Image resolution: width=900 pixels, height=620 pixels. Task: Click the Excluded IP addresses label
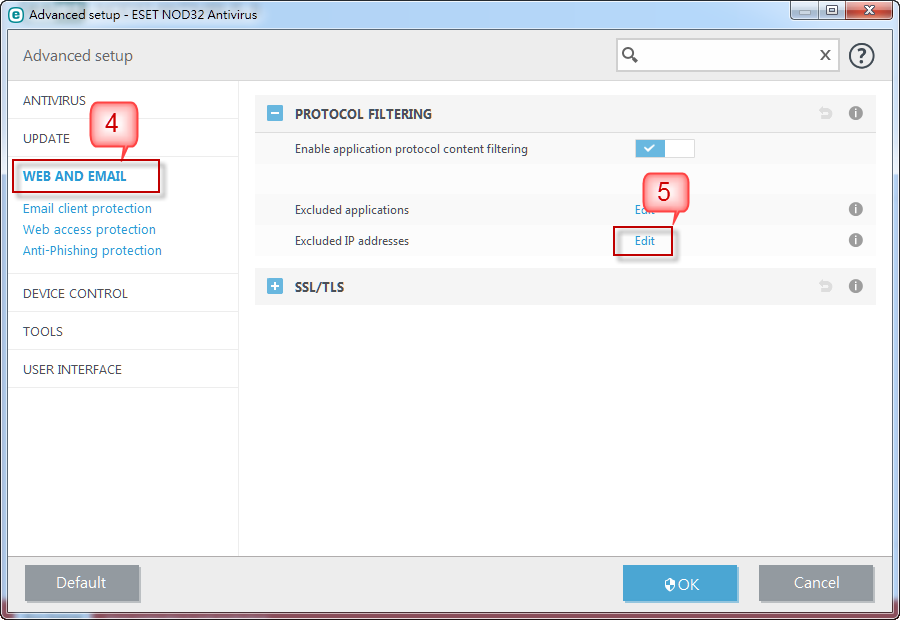(x=352, y=241)
